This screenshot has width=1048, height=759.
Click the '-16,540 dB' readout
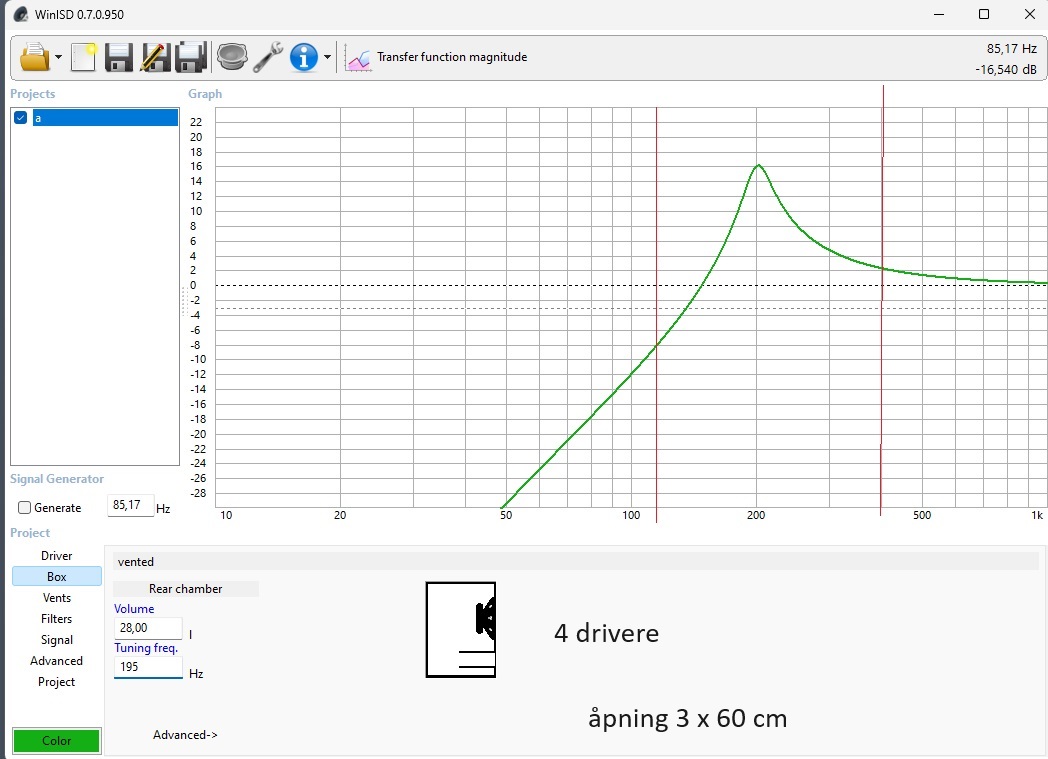(1005, 69)
